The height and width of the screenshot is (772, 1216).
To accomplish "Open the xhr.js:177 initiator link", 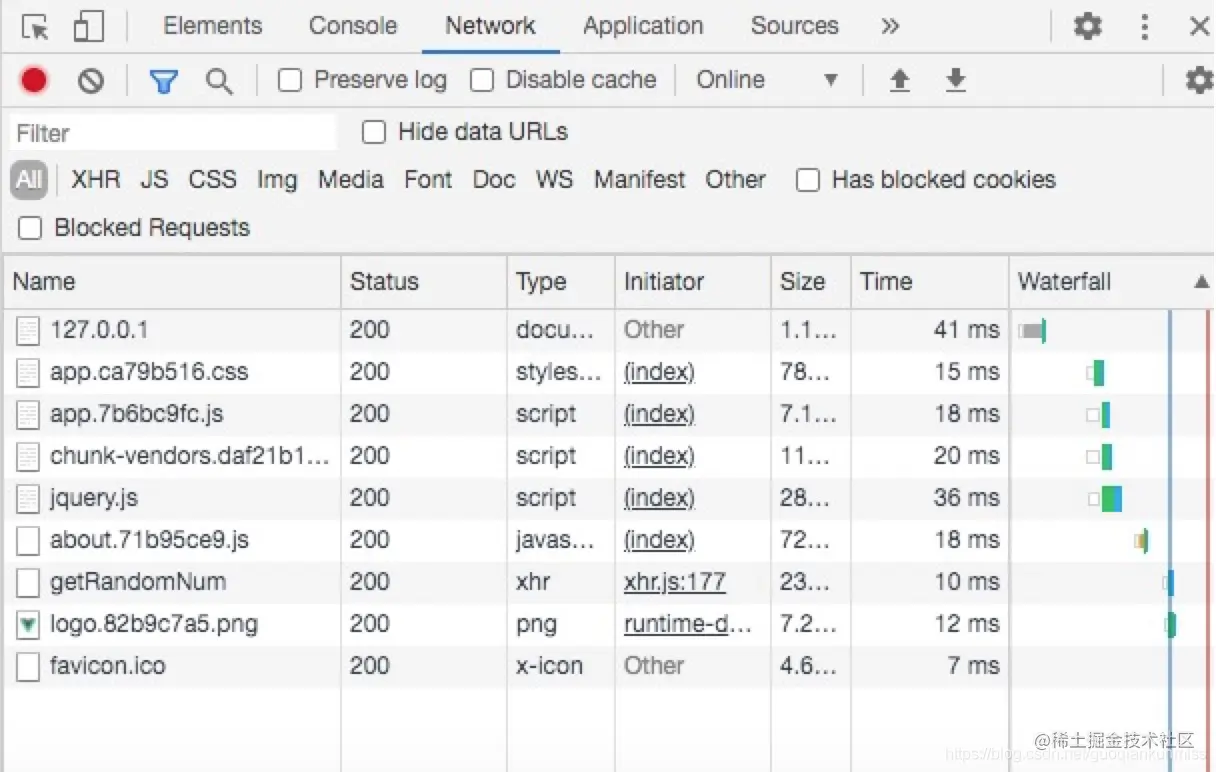I will (x=674, y=582).
